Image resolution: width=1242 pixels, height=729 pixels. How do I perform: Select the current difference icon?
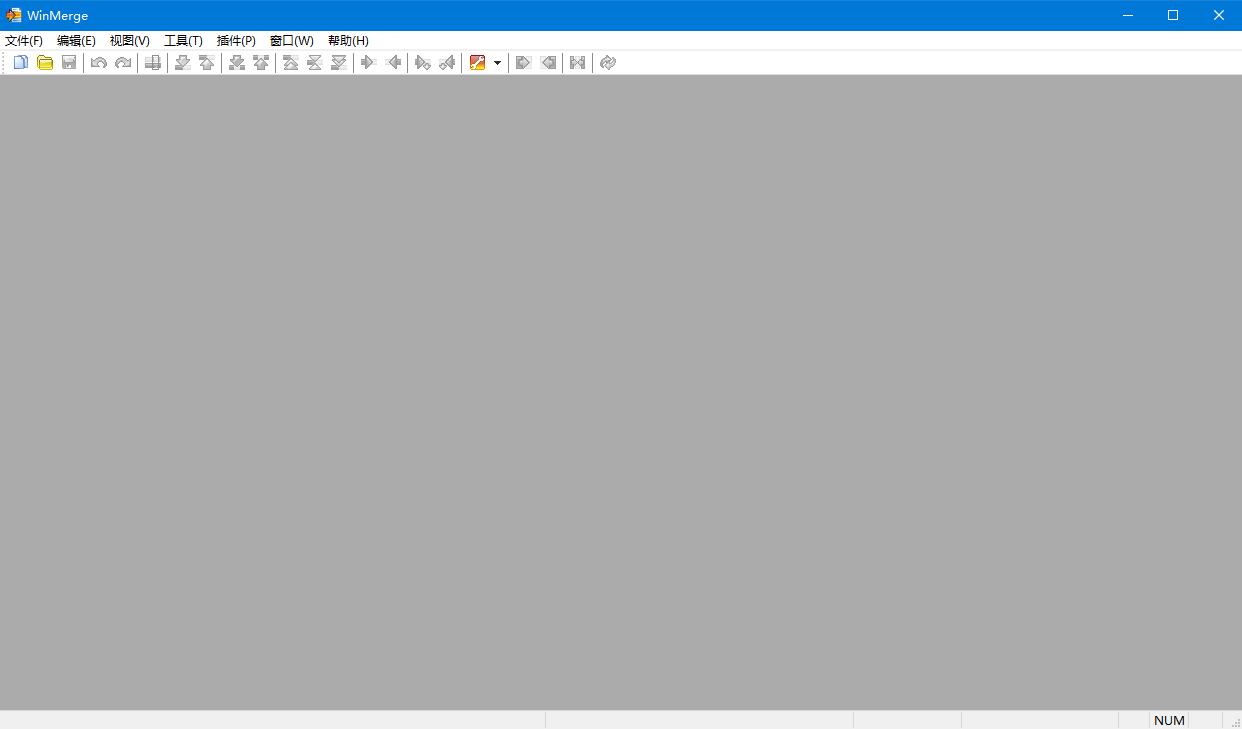click(x=314, y=62)
